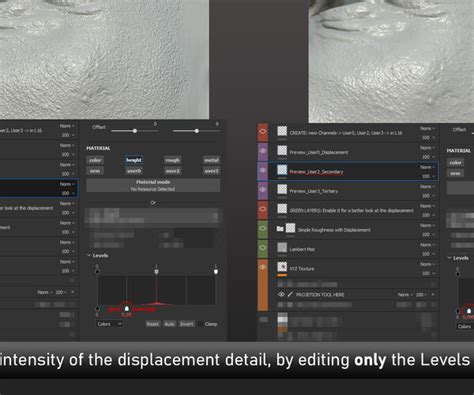Enable the GREEN LAYERS note layer eye
The image size is (474, 395).
tap(263, 209)
